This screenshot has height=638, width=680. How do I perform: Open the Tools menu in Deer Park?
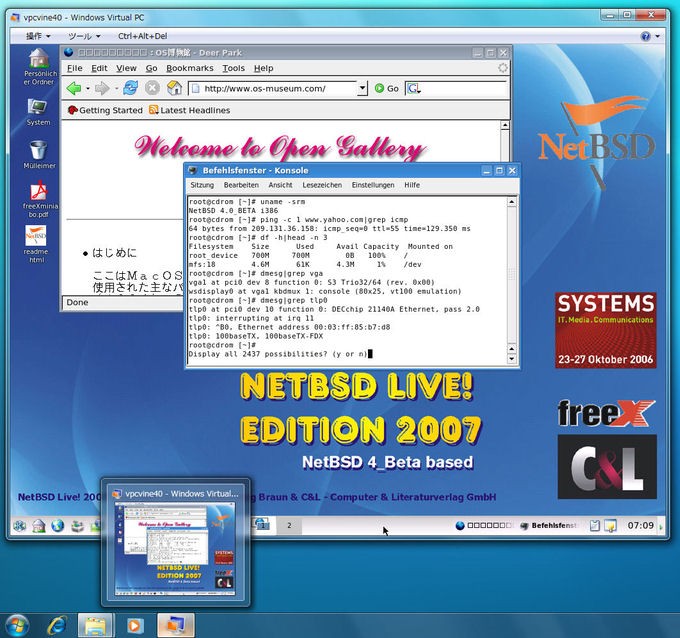coord(233,68)
